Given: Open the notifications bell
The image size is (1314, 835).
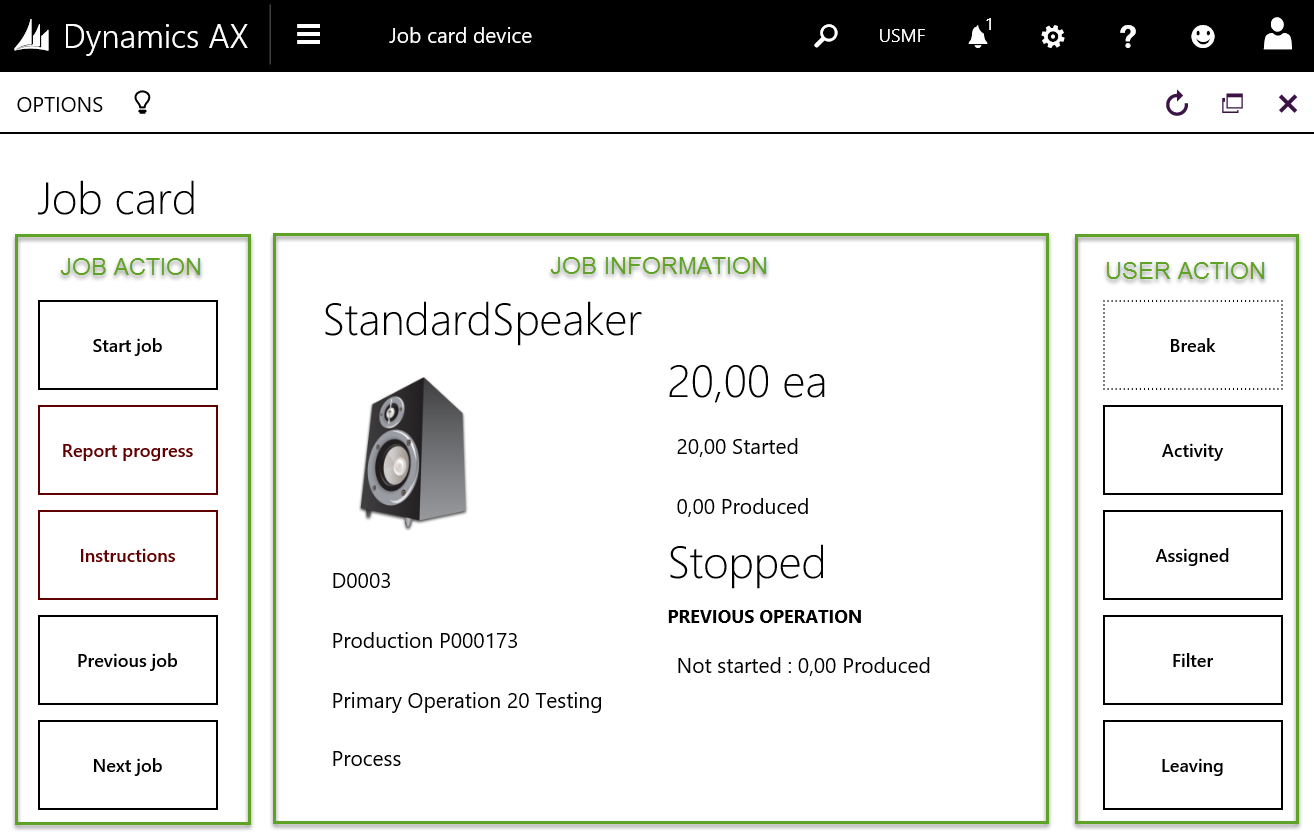Looking at the screenshot, I should pos(978,37).
